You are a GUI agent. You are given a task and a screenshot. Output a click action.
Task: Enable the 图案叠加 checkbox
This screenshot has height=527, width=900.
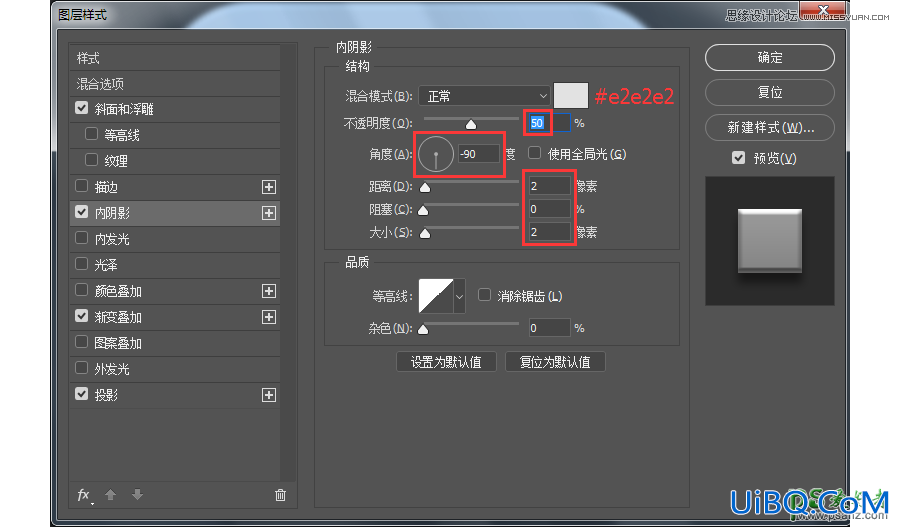tap(82, 342)
